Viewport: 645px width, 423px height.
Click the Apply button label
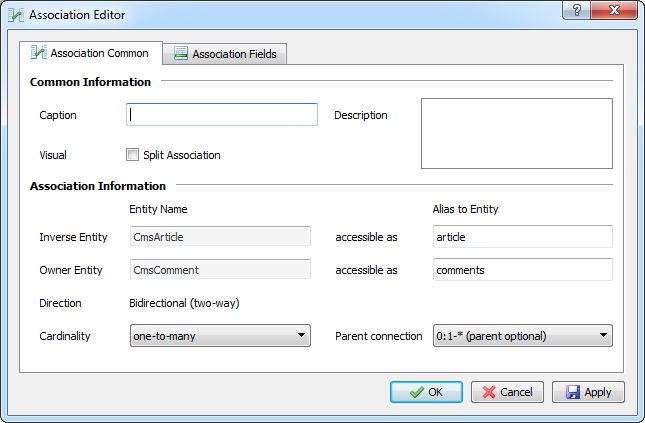598,392
